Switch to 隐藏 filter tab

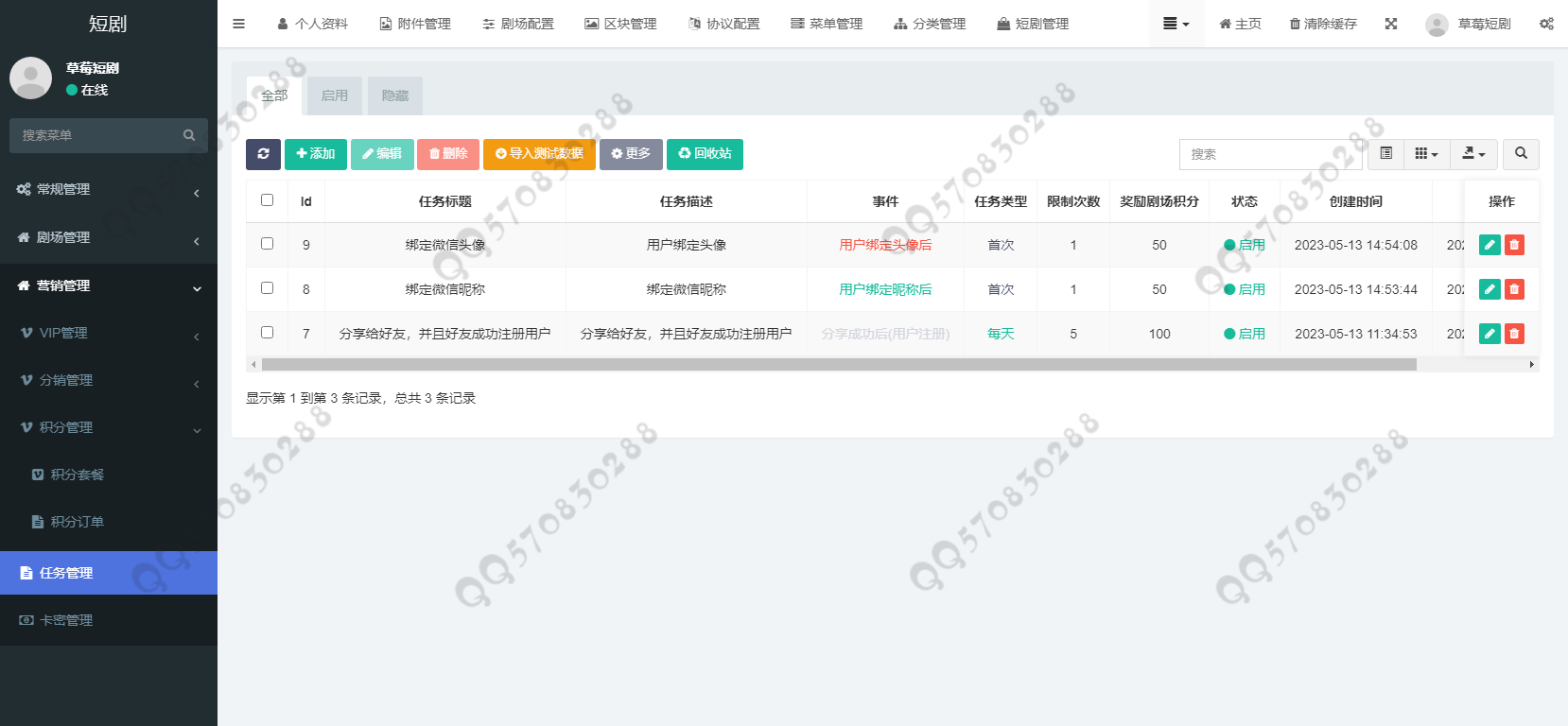395,95
